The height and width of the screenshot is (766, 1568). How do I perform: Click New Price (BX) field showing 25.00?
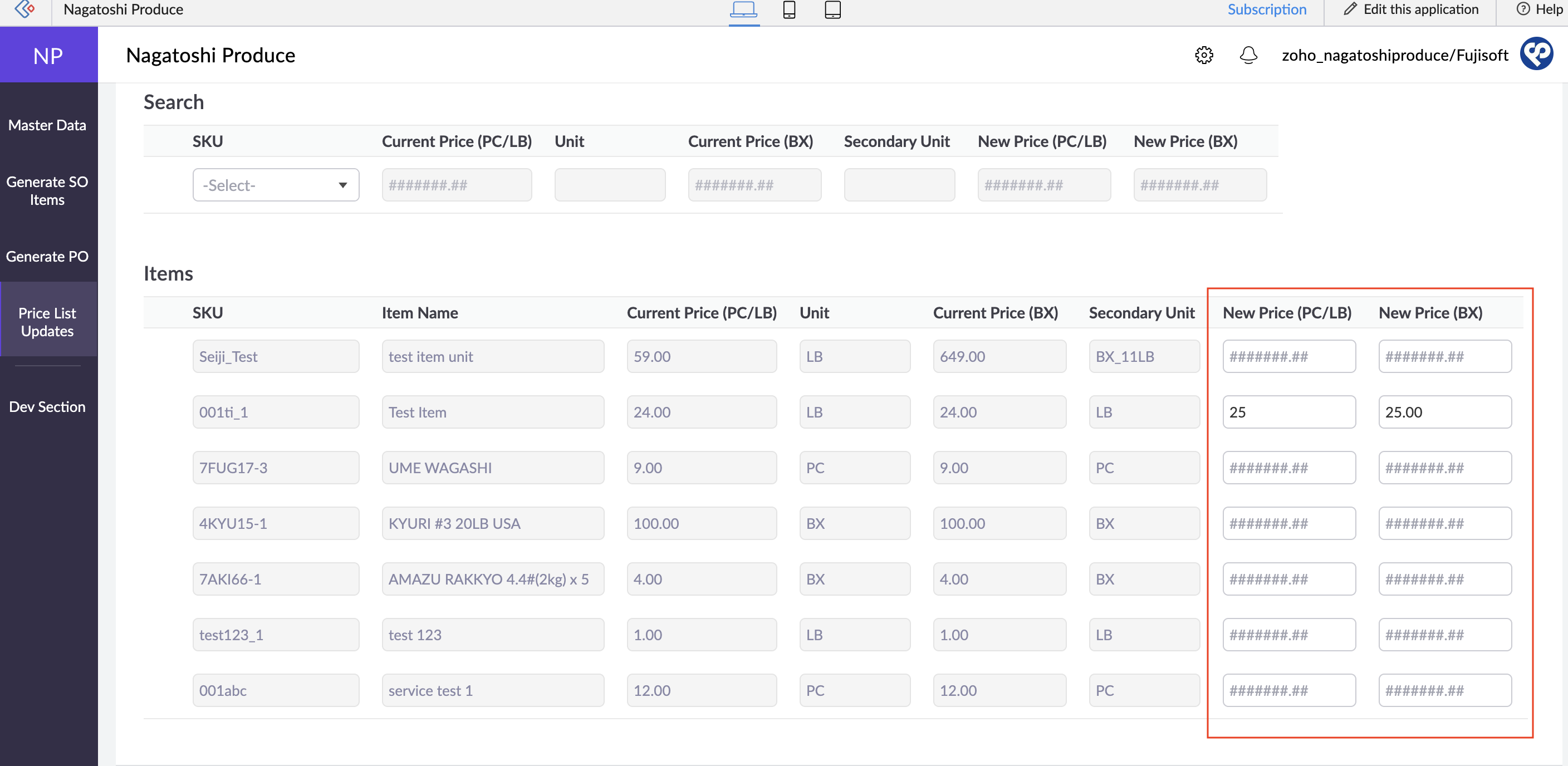(x=1444, y=412)
